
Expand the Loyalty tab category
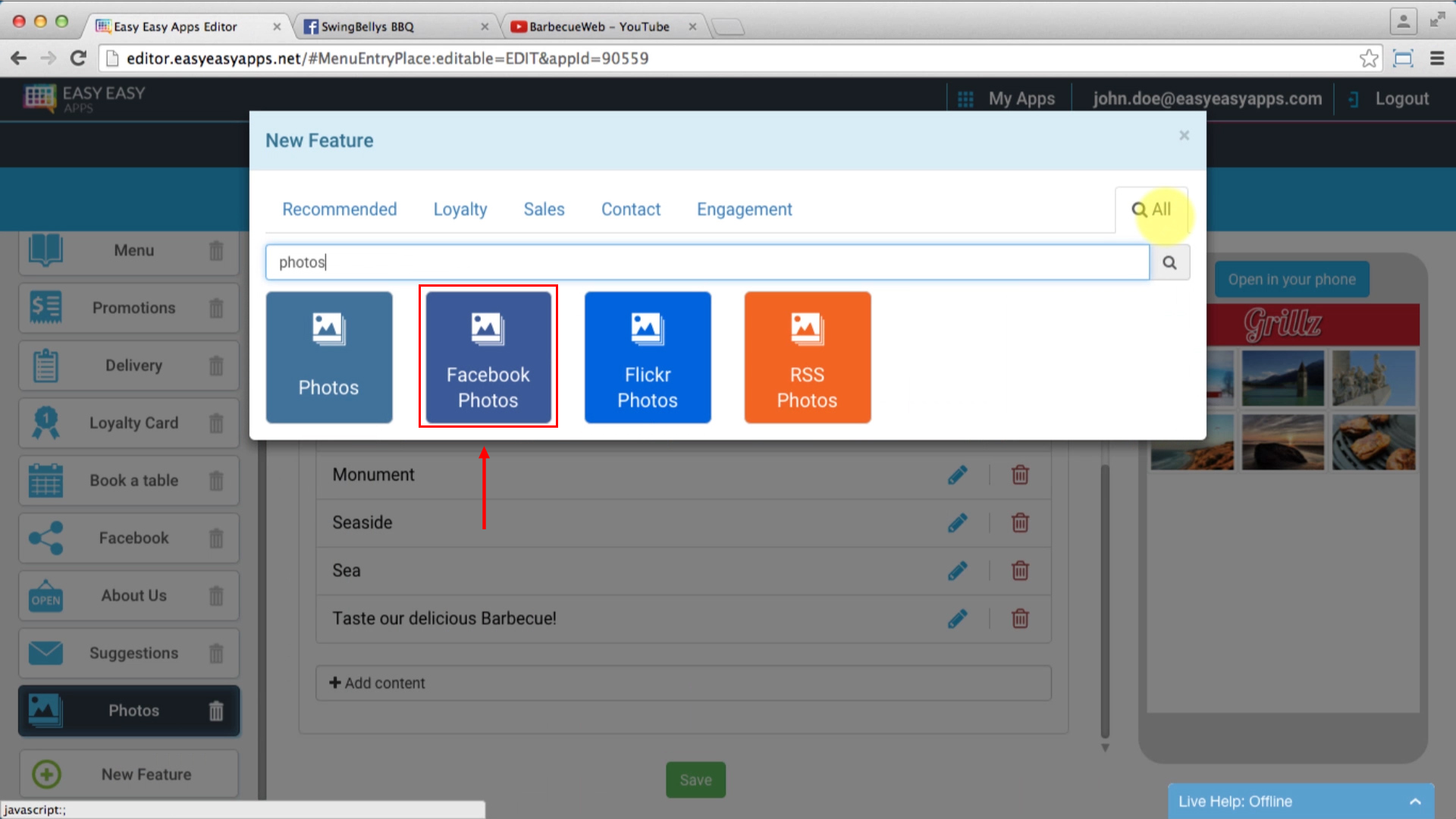point(459,209)
